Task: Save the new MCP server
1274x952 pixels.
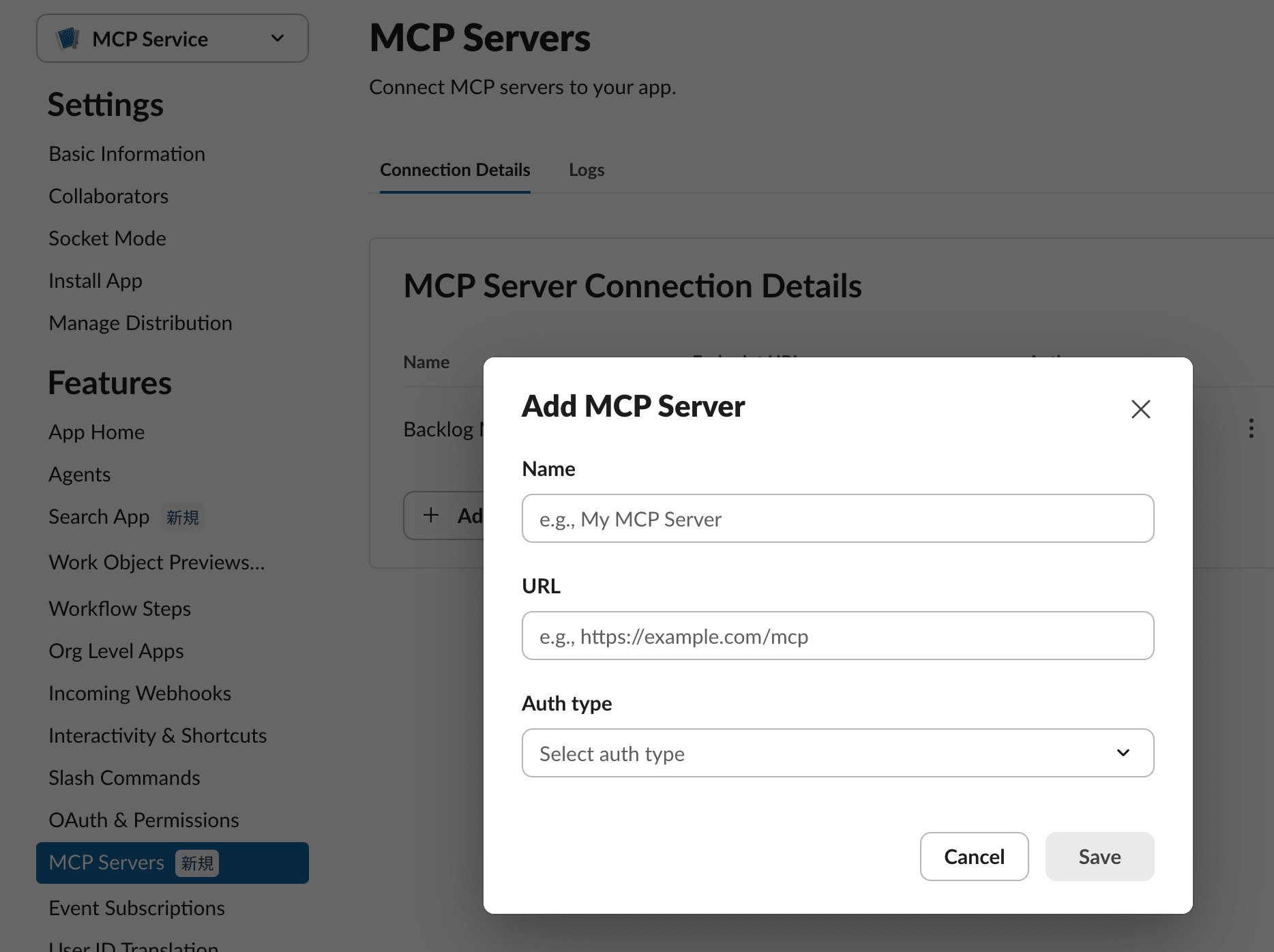Action: coord(1099,857)
